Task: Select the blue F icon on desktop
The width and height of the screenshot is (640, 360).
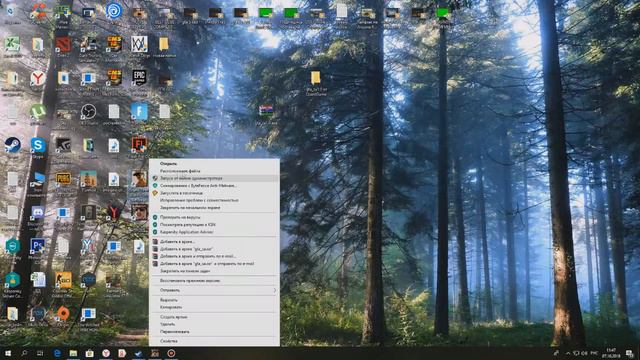Action: click(139, 111)
